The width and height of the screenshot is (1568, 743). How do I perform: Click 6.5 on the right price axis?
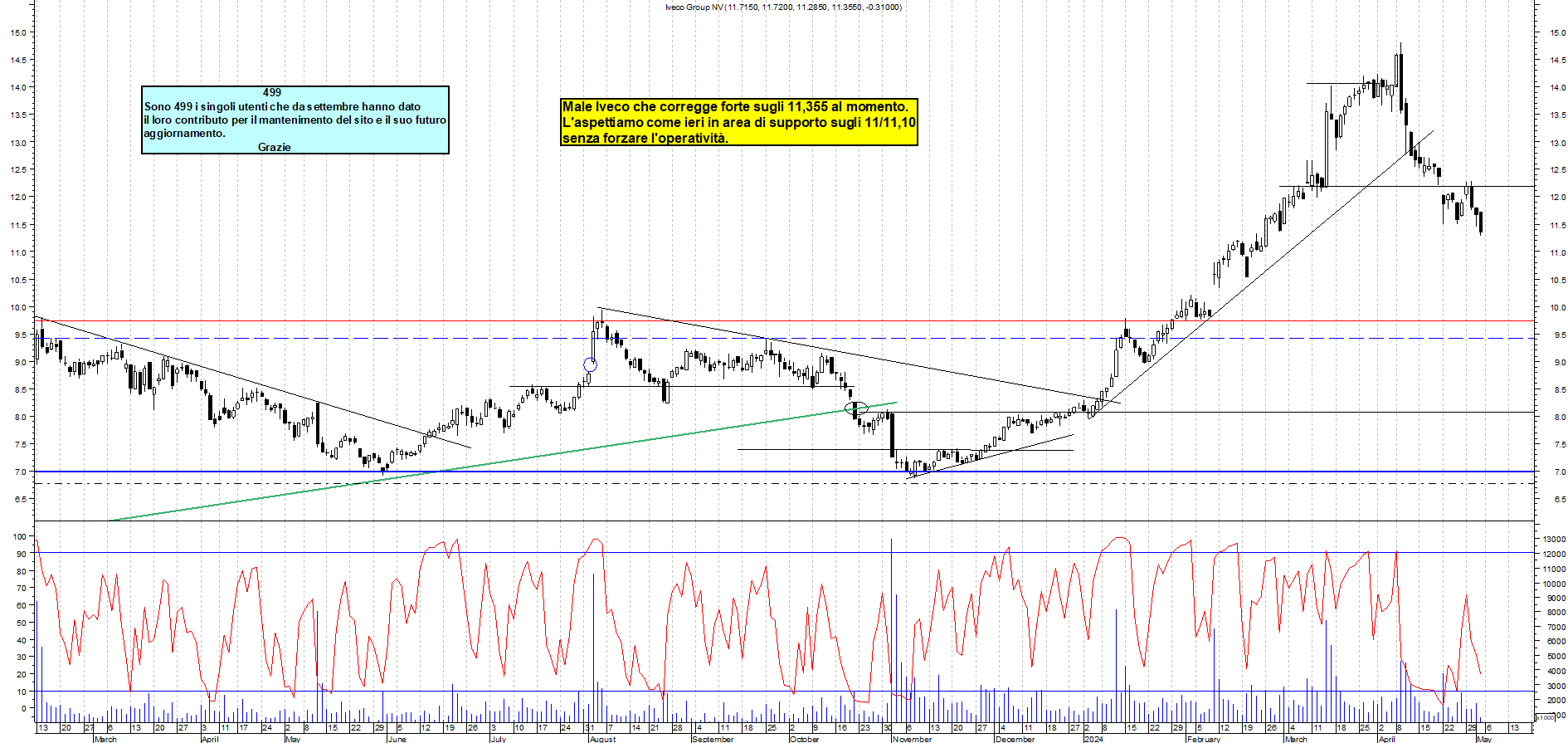tap(1560, 499)
